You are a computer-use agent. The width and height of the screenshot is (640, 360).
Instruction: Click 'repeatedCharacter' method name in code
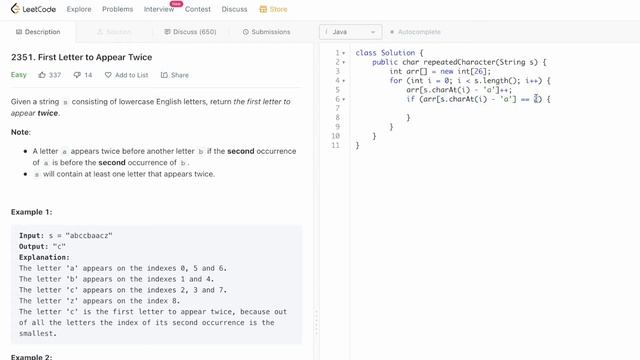point(459,62)
